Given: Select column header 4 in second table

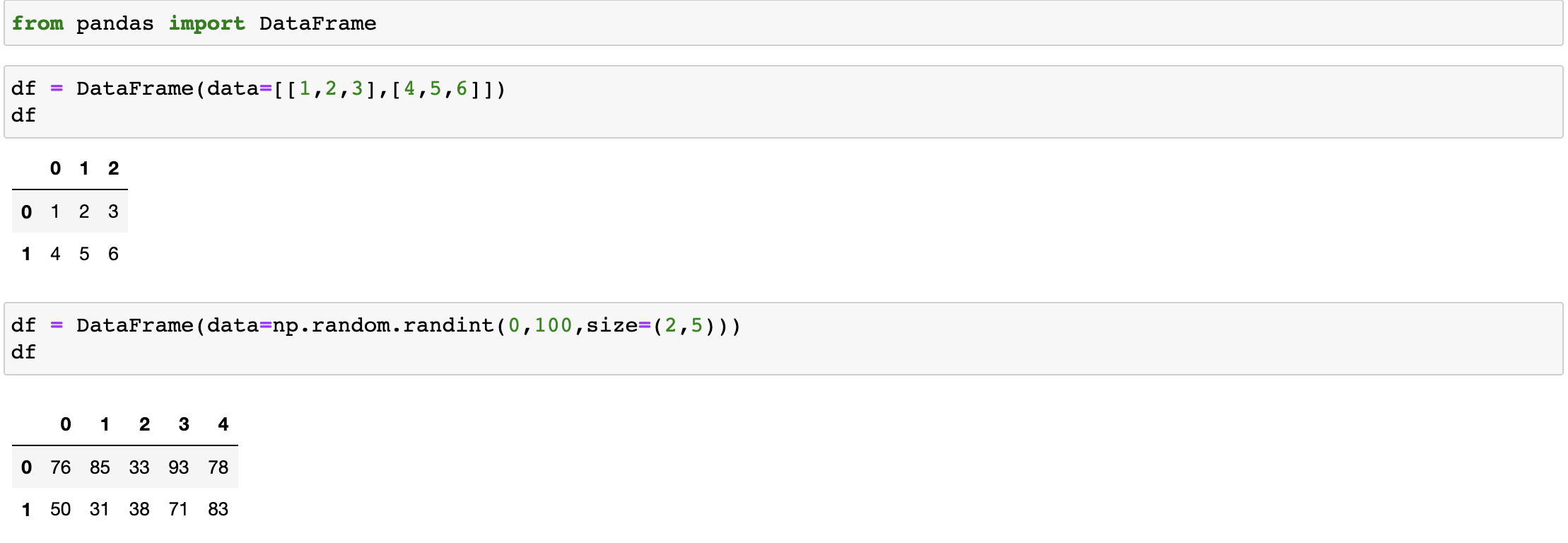Looking at the screenshot, I should click(223, 424).
